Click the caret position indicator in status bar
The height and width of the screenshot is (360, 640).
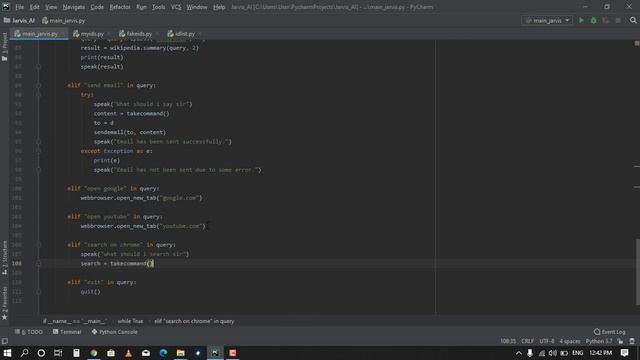point(508,341)
